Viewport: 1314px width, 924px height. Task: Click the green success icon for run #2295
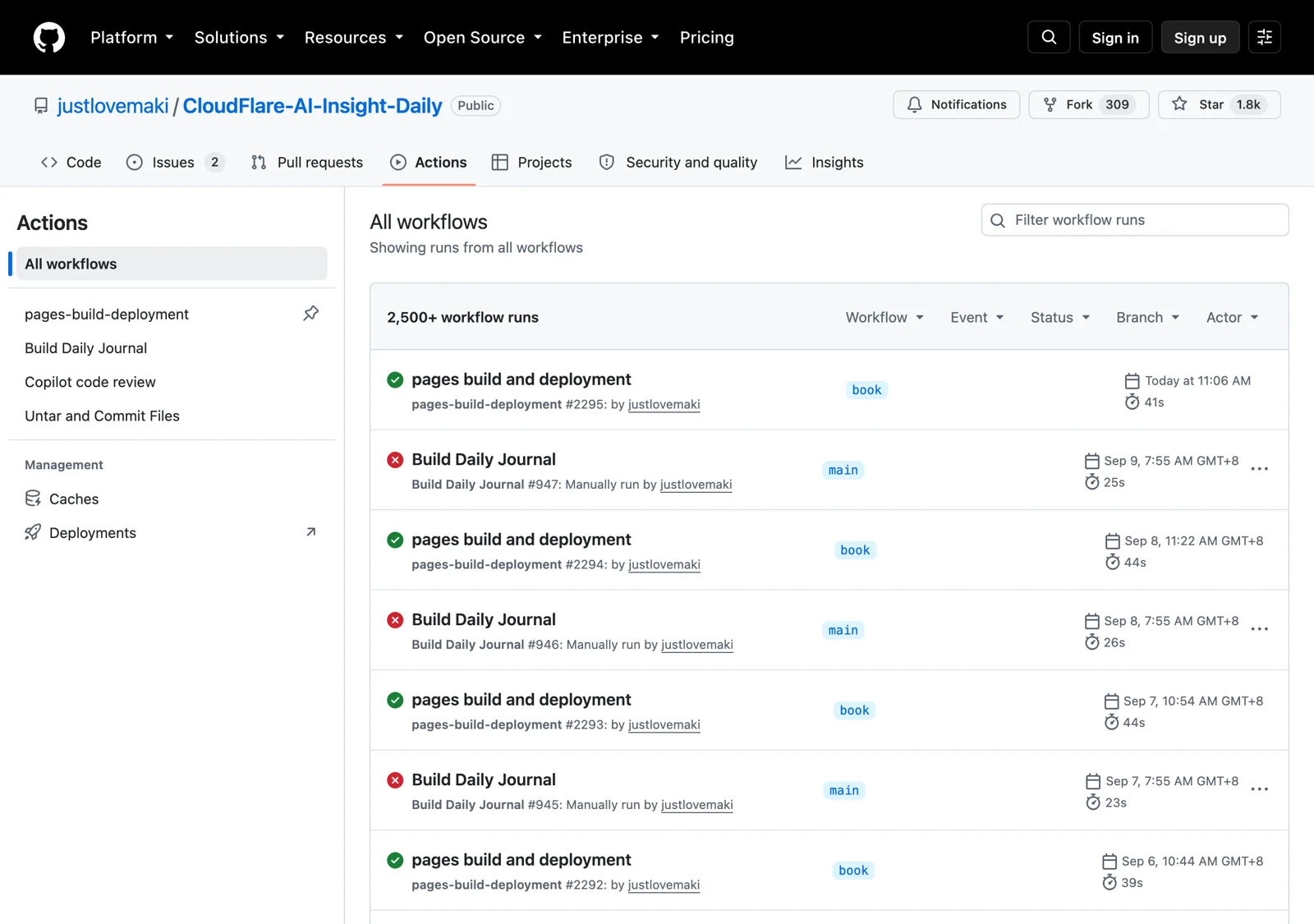(x=395, y=379)
